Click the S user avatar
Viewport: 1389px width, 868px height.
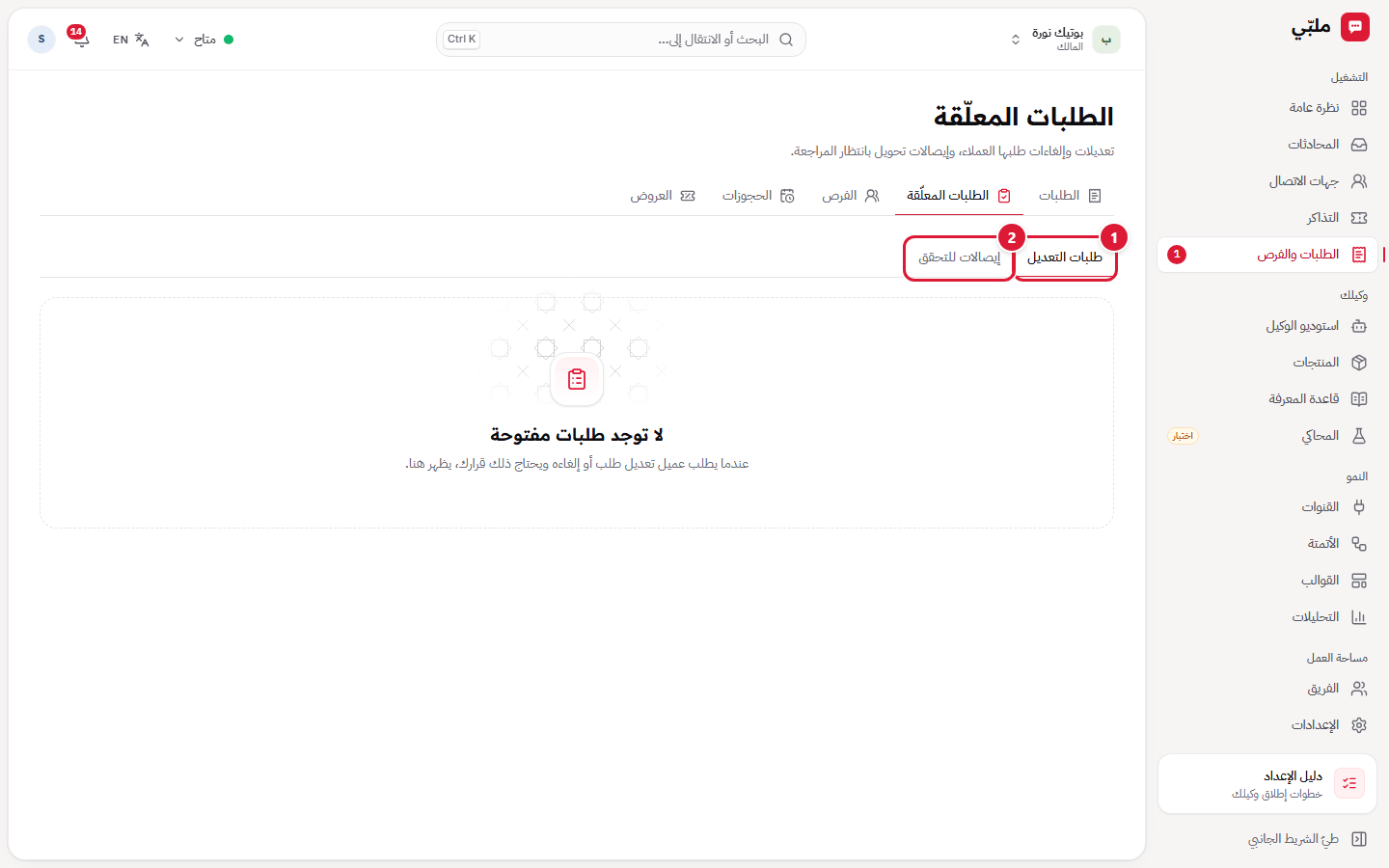[41, 40]
